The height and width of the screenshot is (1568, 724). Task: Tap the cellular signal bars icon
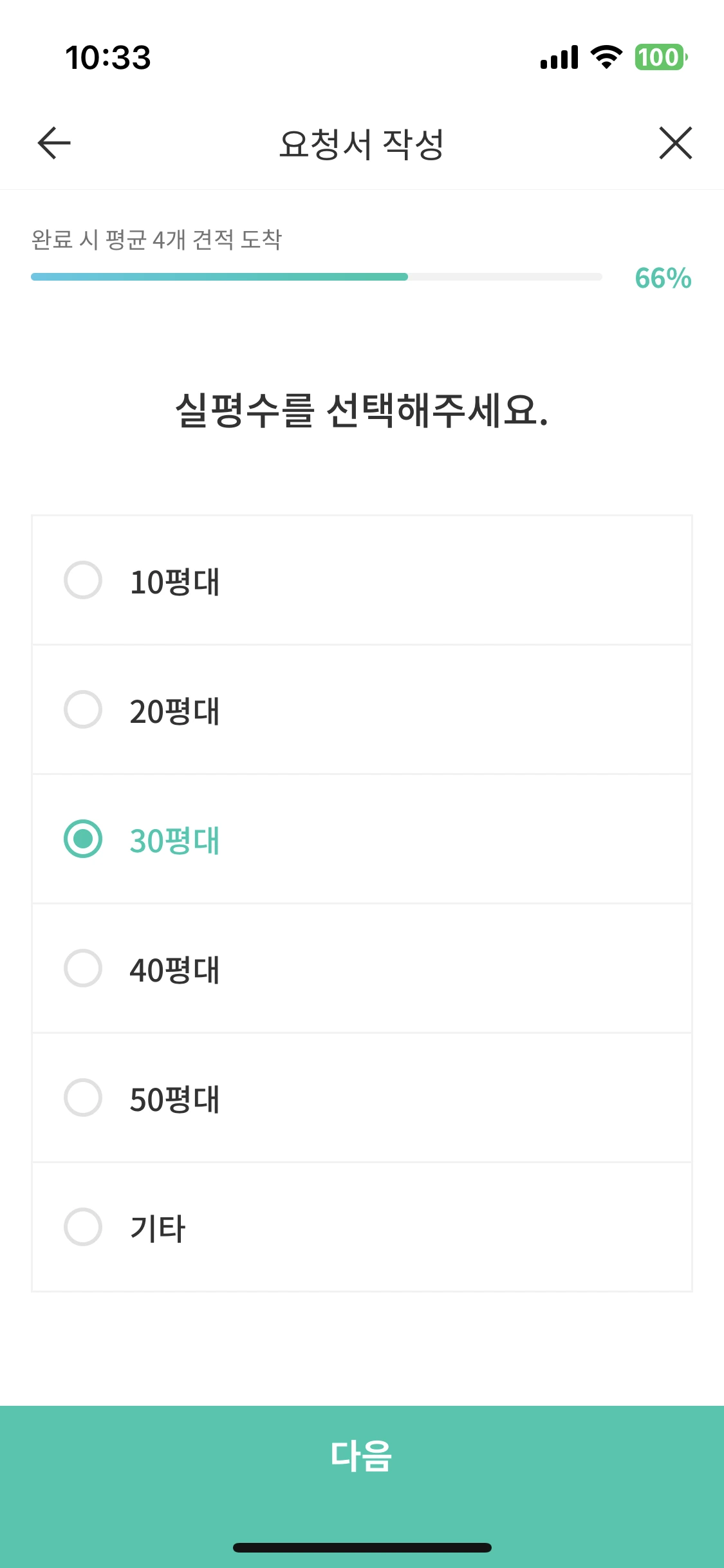559,57
